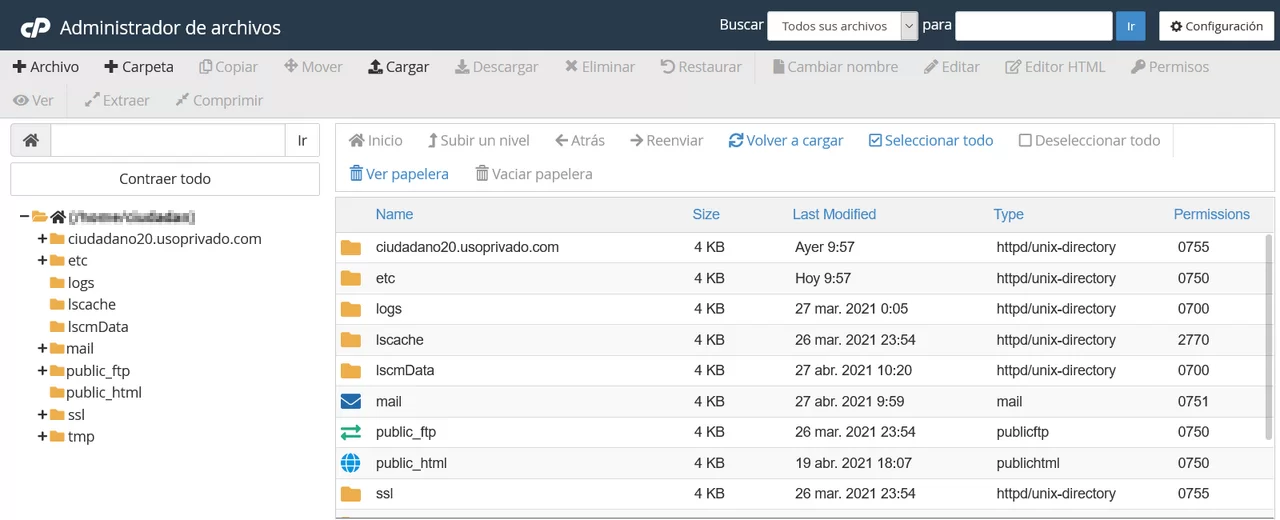Select lscache folder in tree
1280x520 pixels.
(x=92, y=305)
